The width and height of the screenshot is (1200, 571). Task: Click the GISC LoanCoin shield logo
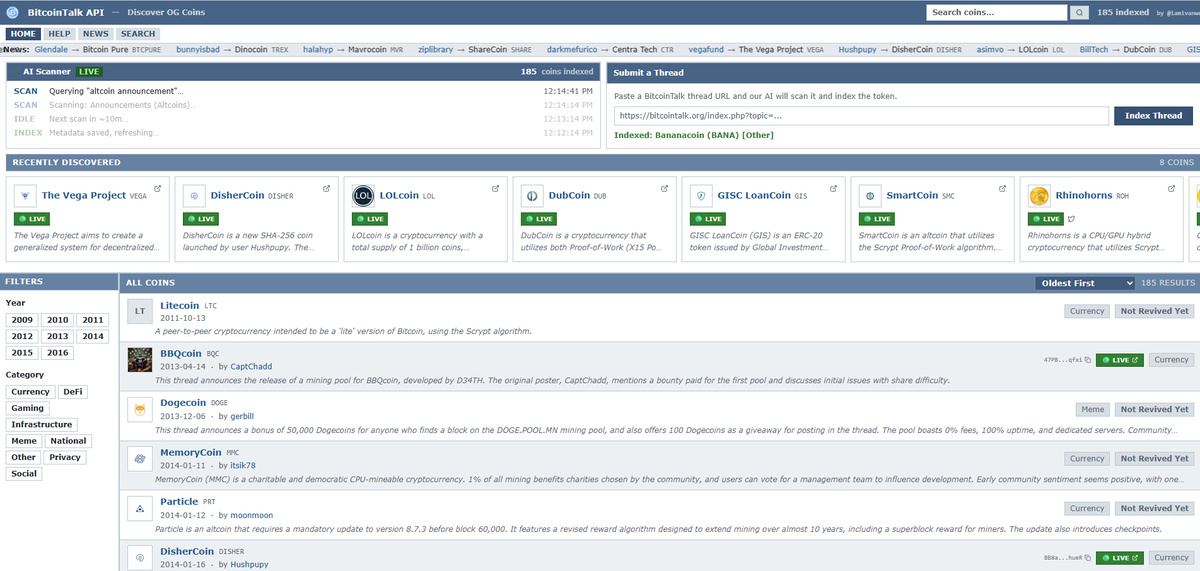click(701, 196)
